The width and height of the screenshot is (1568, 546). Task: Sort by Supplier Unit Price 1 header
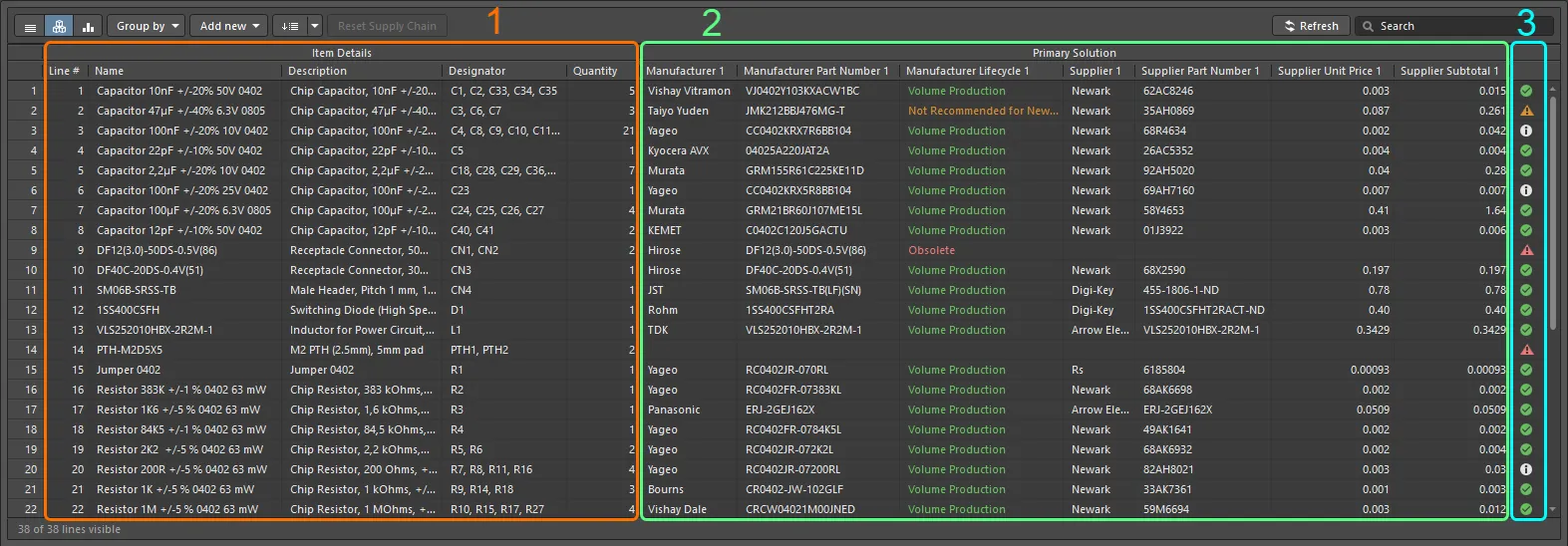1333,71
